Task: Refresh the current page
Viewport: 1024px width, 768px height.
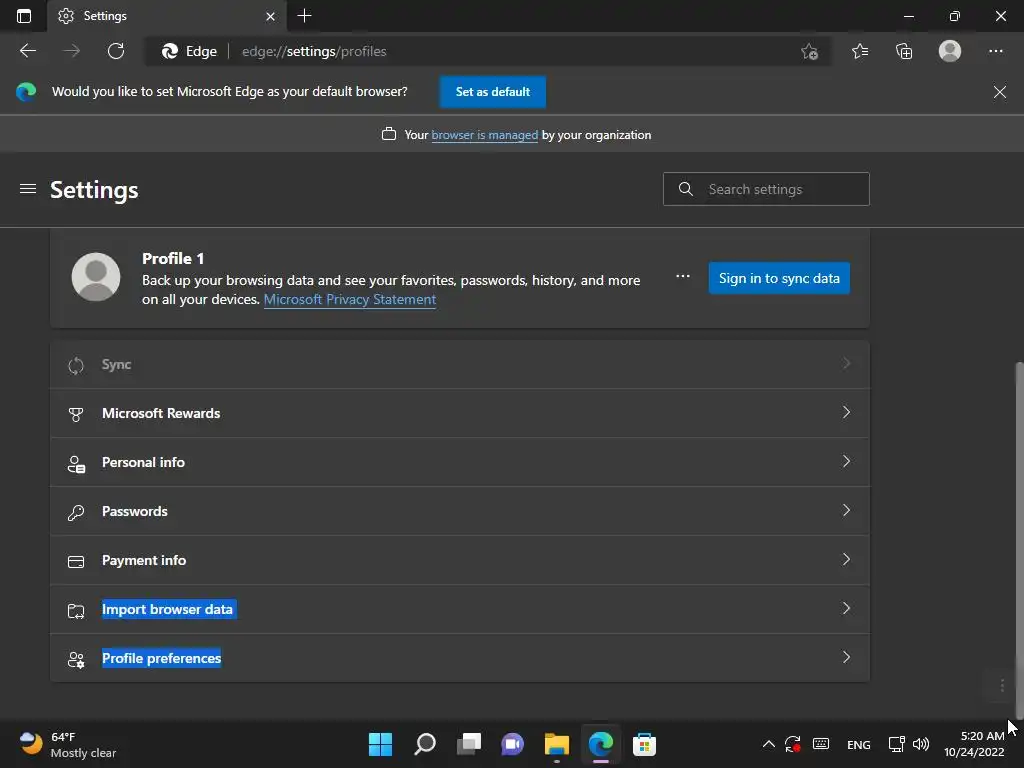Action: click(x=116, y=51)
